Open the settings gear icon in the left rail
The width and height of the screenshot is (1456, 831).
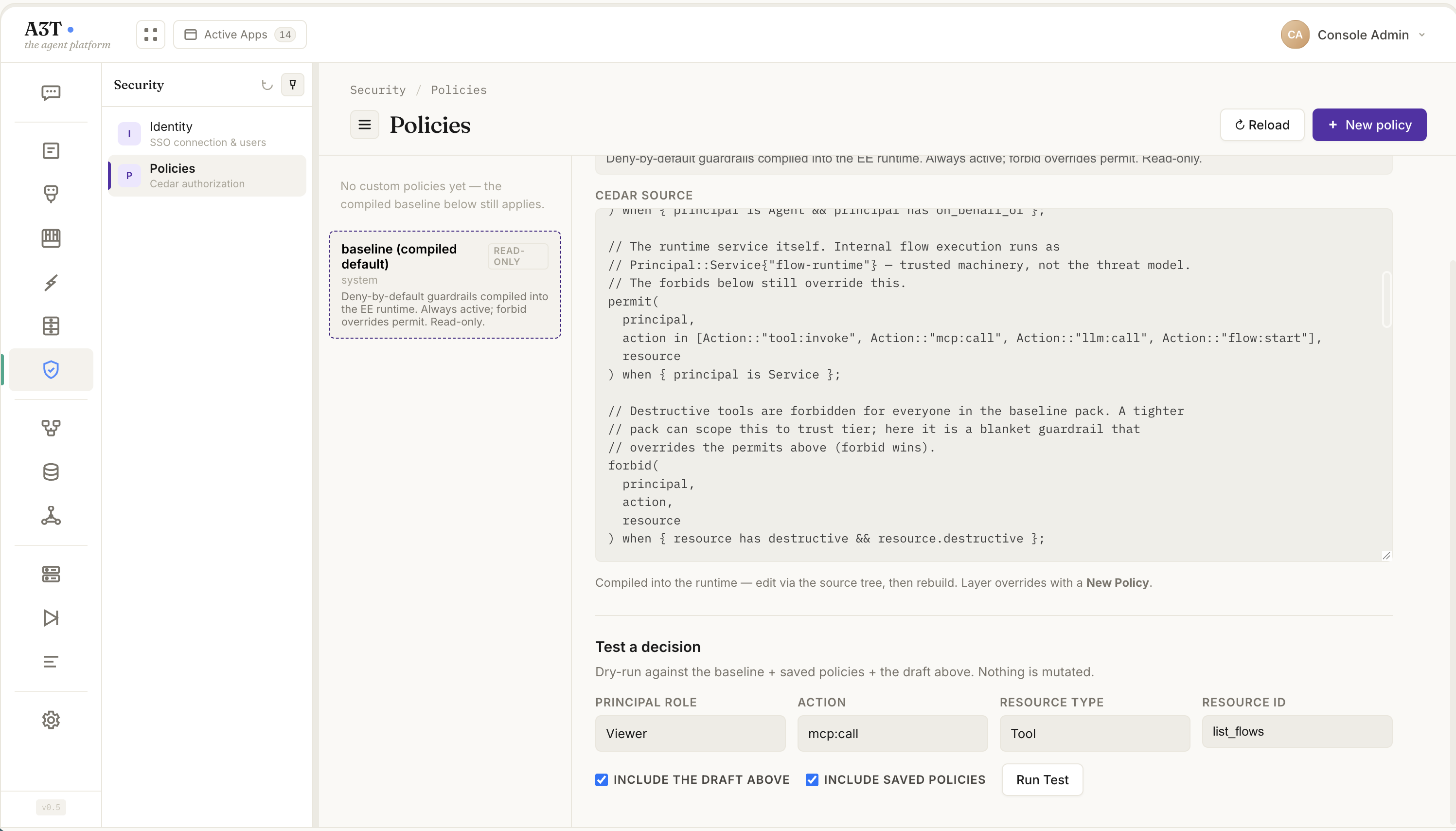(51, 720)
